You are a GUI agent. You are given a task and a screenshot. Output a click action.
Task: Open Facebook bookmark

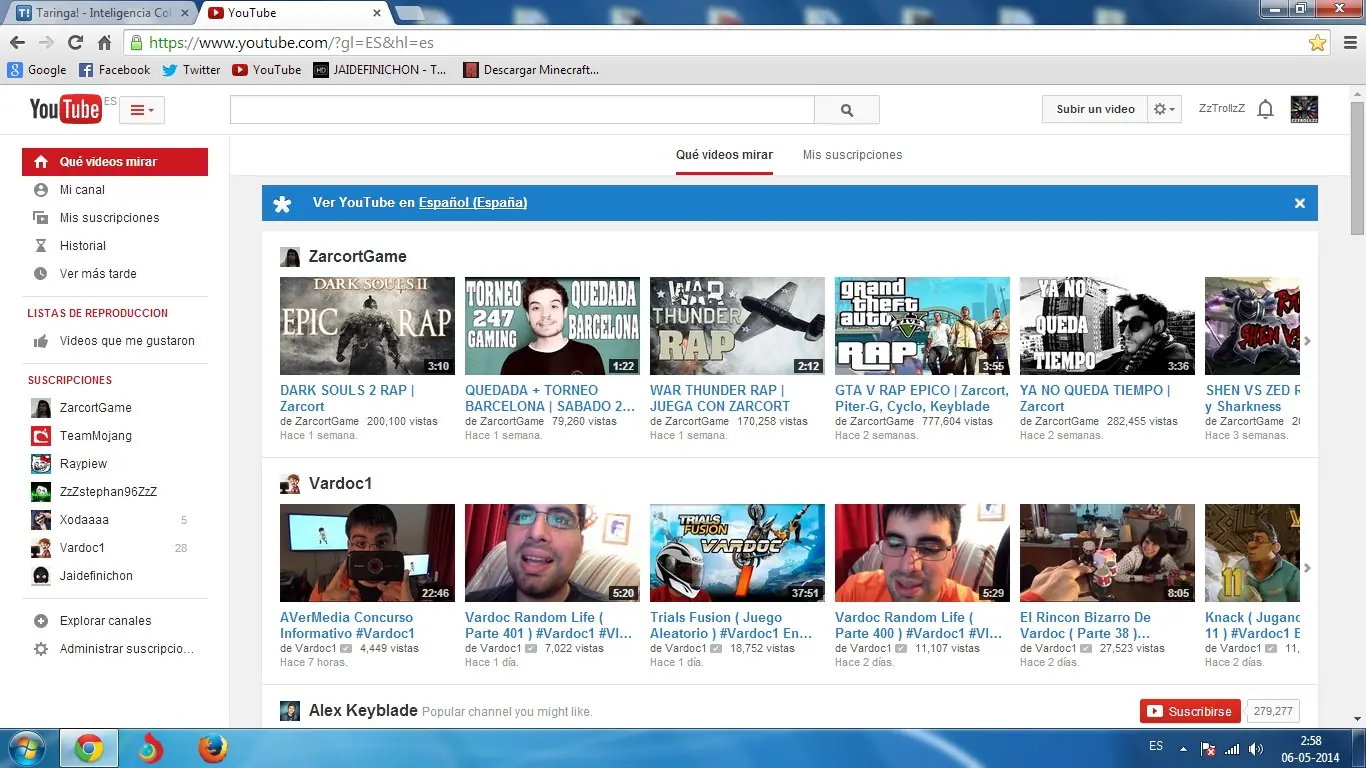[x=115, y=70]
